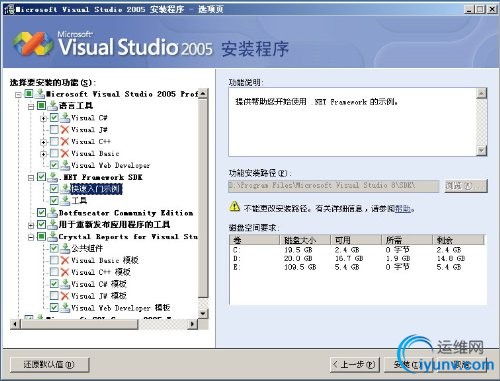Viewport: 500px width, 381px height.
Task: Click red X icon beside Visual Basic
Action: [x=65, y=153]
